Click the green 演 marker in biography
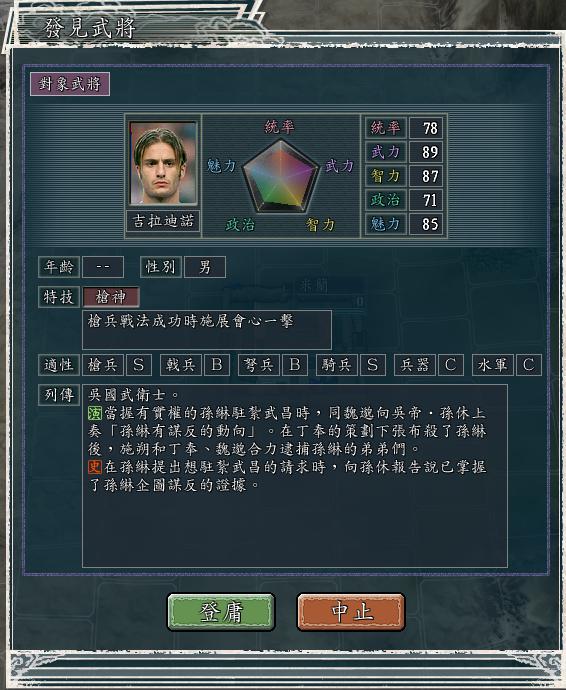The image size is (566, 690). pyautogui.click(x=95, y=413)
